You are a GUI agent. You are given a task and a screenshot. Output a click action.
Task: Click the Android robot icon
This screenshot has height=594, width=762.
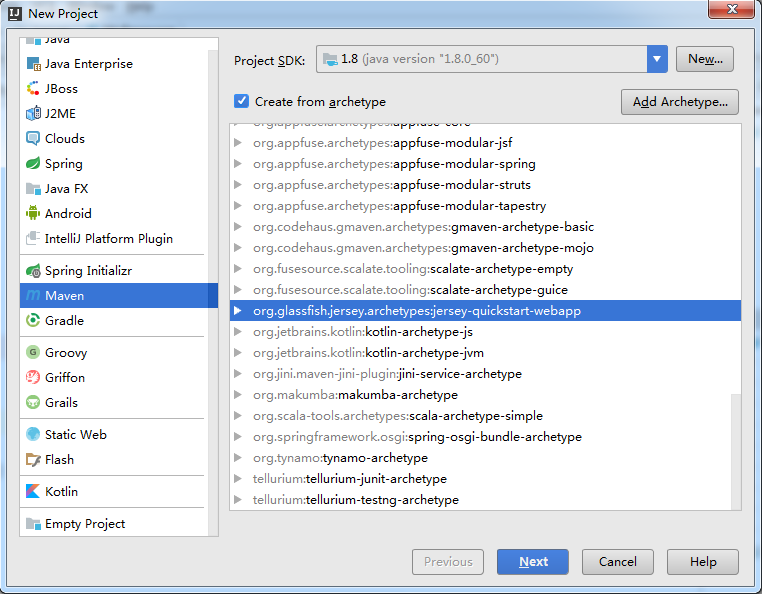click(33, 213)
